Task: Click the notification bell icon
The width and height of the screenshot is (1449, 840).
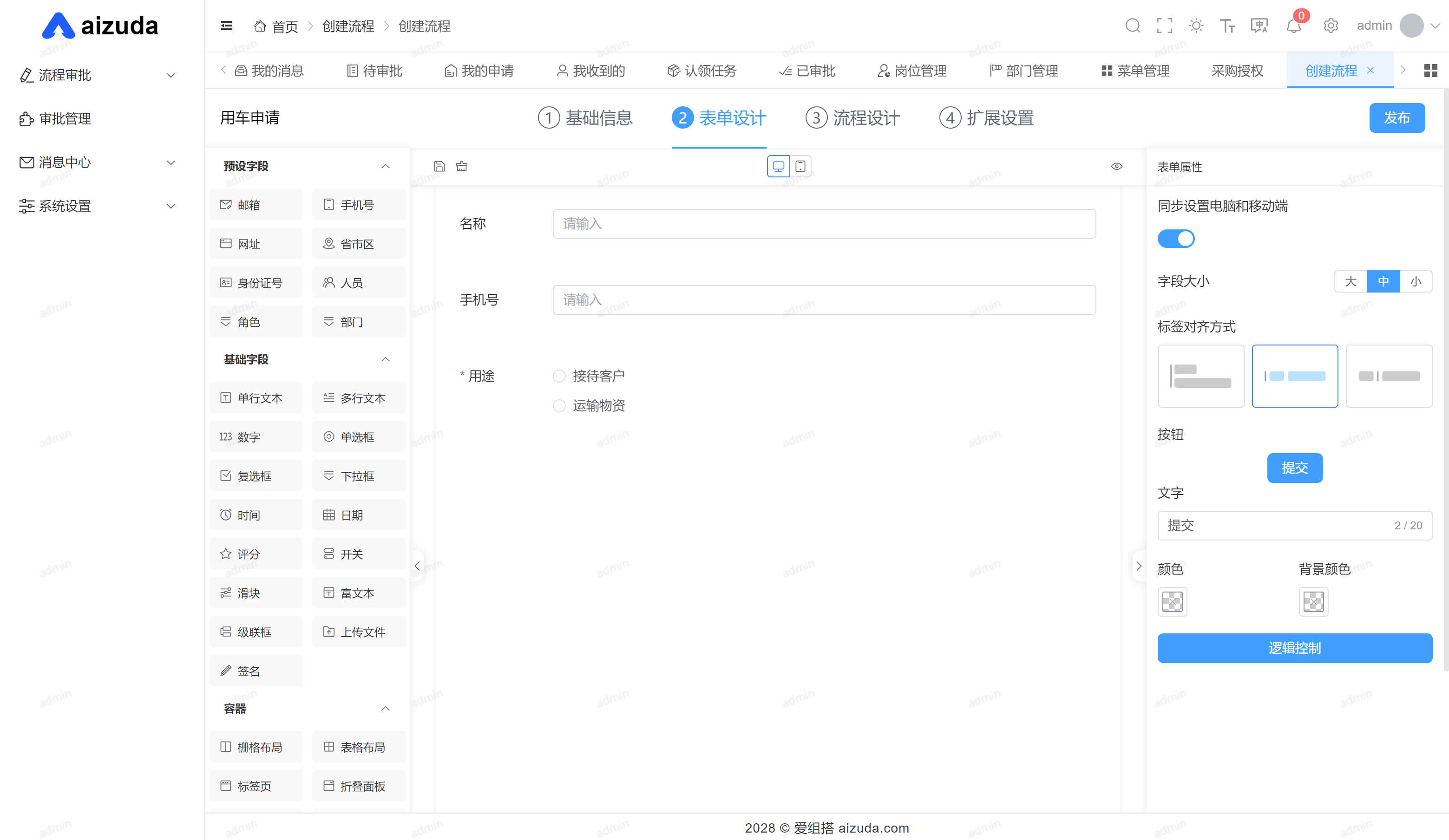Action: point(1293,26)
